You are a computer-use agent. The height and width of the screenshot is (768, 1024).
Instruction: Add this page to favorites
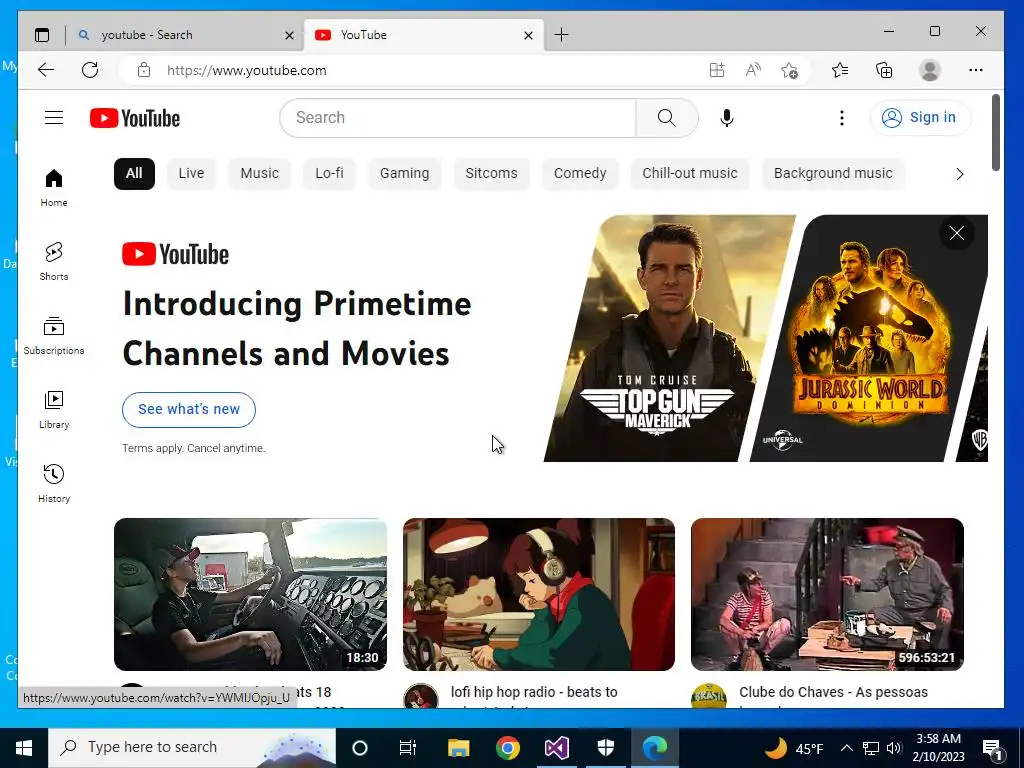[x=790, y=70]
